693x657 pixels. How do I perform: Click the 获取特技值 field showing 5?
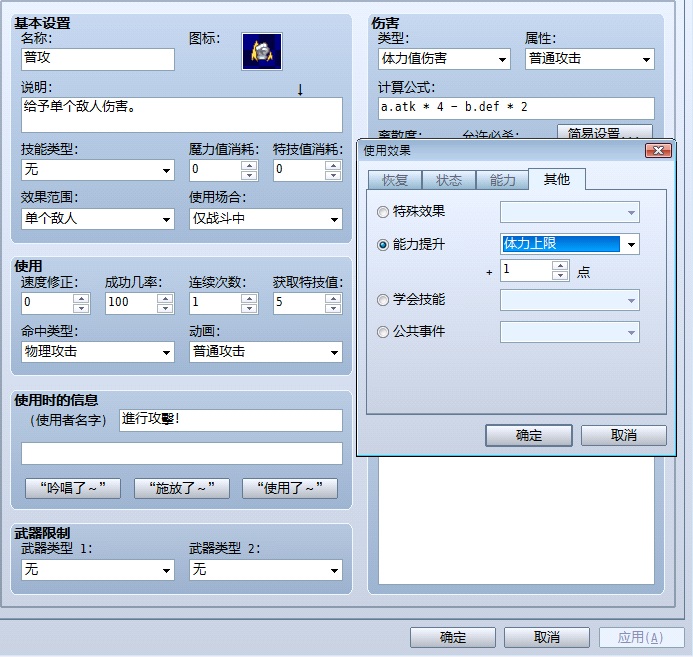pos(299,303)
